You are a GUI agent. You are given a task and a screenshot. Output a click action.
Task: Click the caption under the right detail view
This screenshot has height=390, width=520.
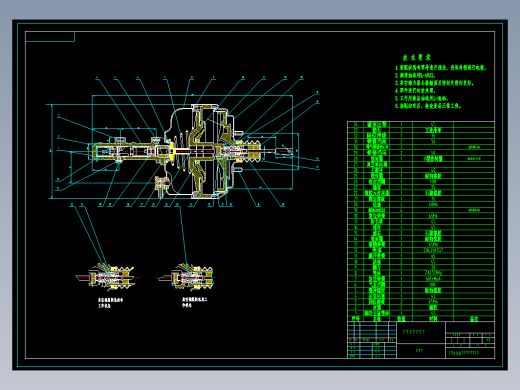pyautogui.click(x=194, y=302)
